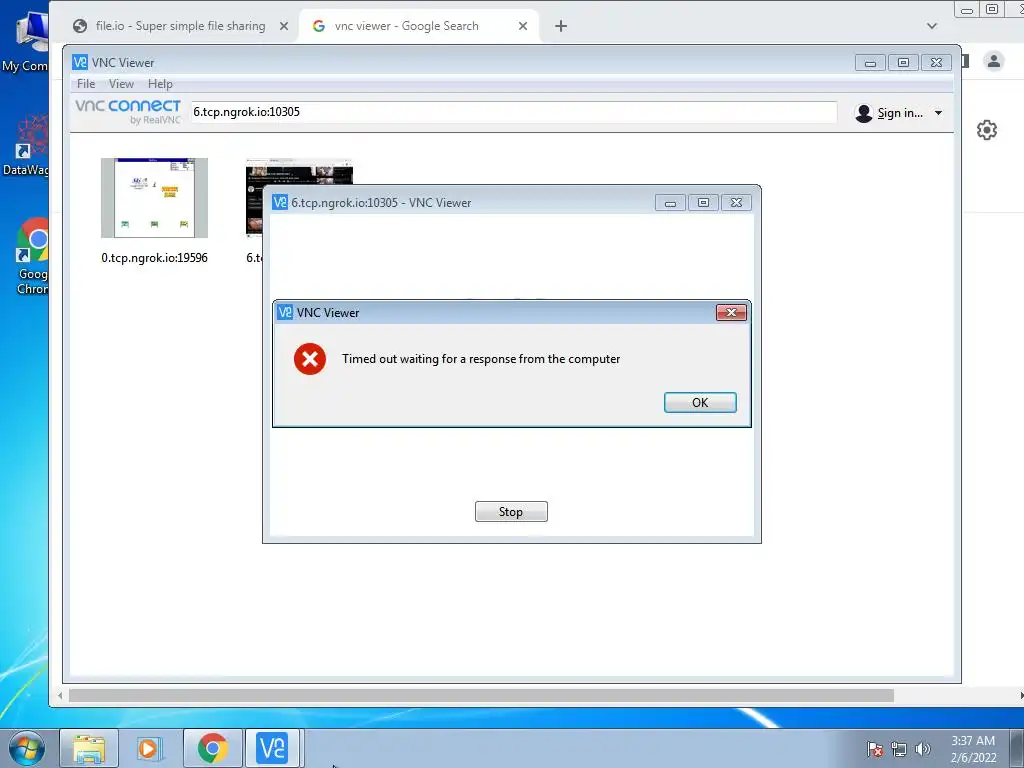Open Google settings gear icon
The height and width of the screenshot is (768, 1024).
point(987,130)
